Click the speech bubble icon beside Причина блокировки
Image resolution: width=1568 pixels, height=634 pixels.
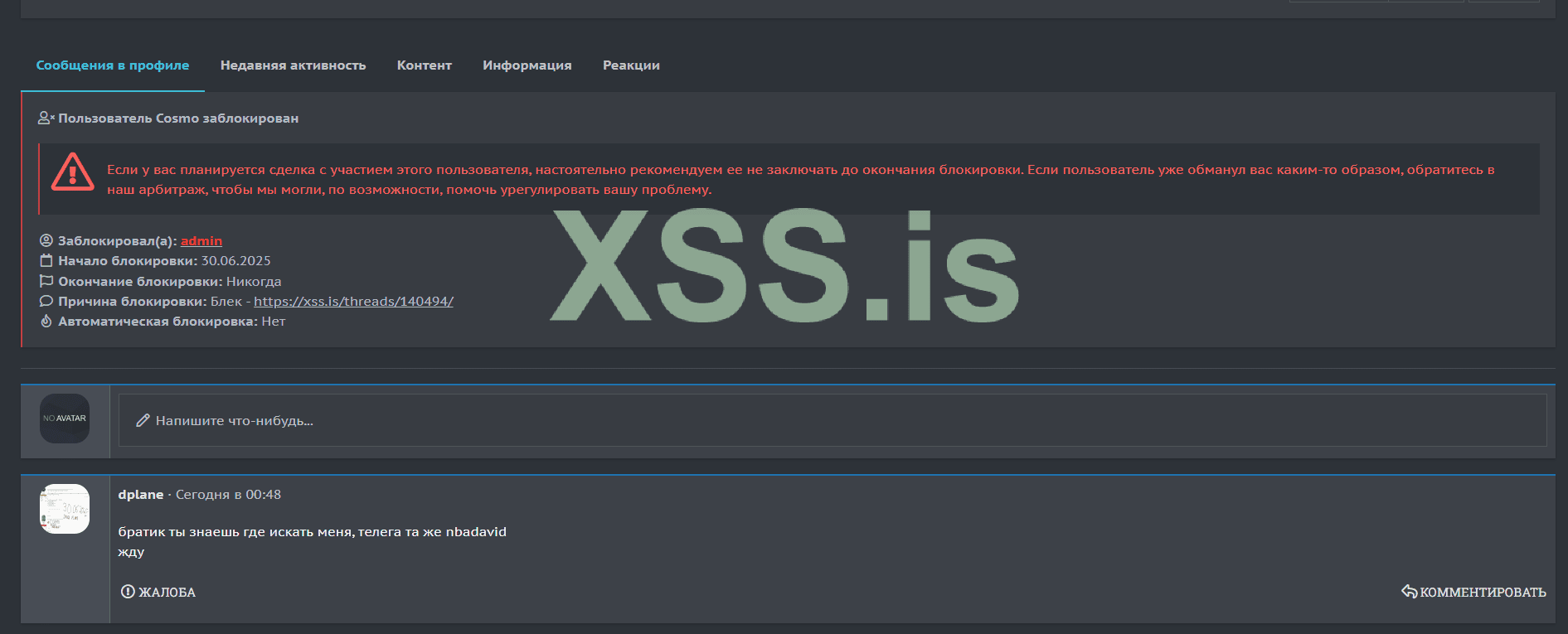pyautogui.click(x=46, y=302)
